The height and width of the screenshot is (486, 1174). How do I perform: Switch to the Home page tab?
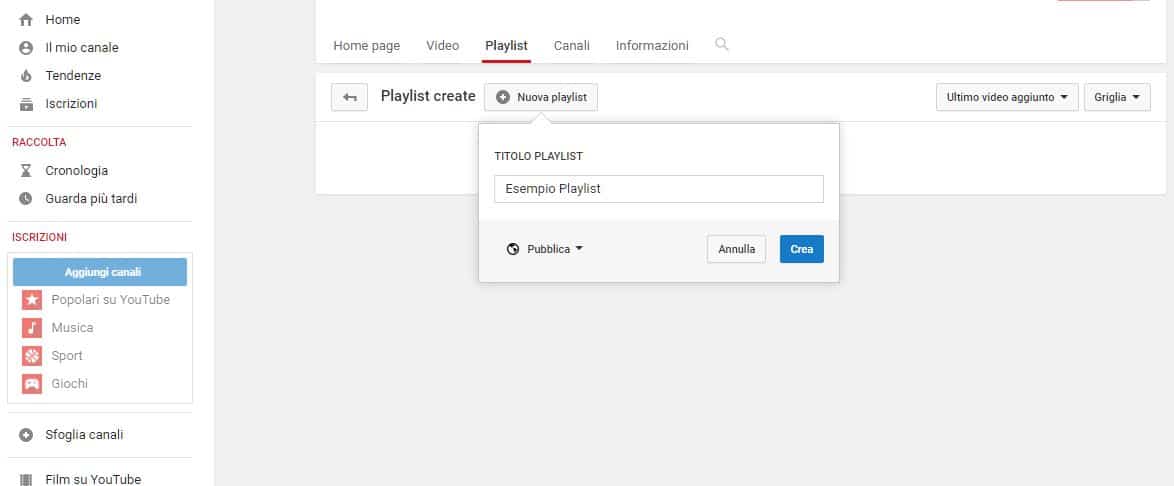pos(367,46)
